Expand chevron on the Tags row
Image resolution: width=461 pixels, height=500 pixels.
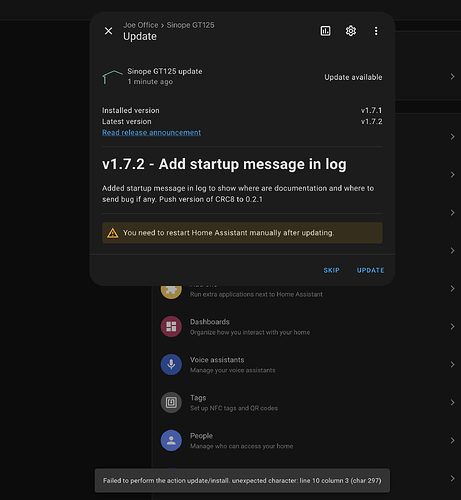click(x=452, y=403)
